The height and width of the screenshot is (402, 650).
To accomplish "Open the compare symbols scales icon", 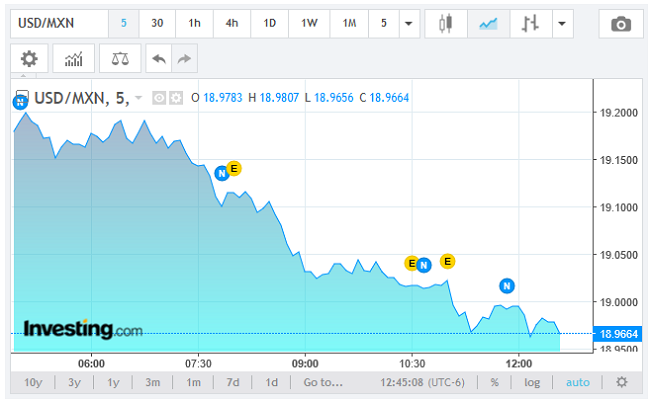I will (x=121, y=59).
